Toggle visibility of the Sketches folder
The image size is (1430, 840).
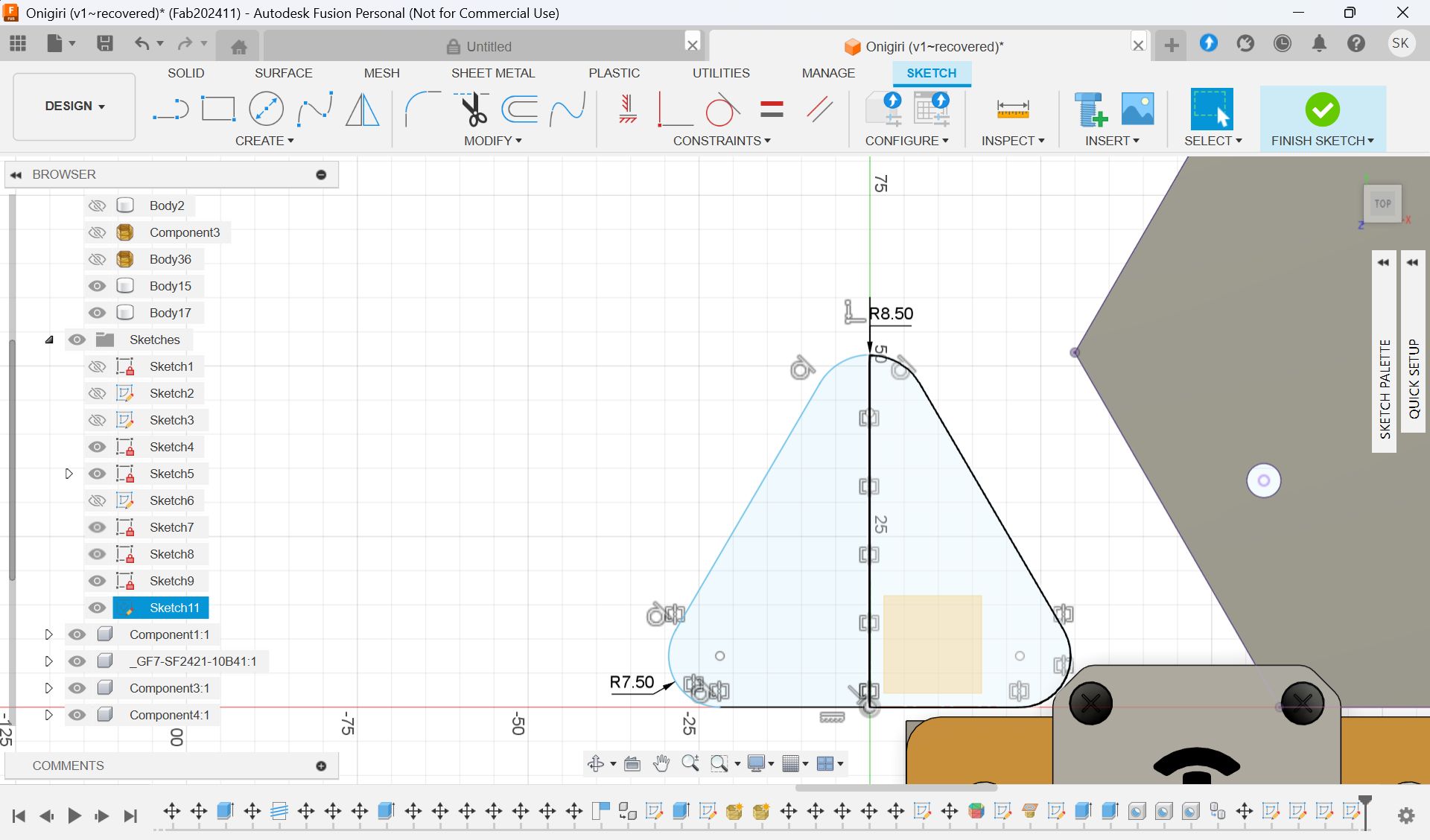[77, 340]
